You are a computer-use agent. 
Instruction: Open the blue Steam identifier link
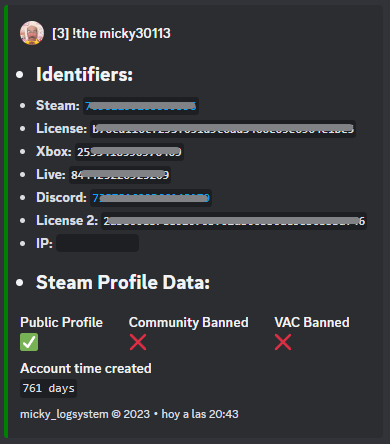tap(141, 106)
